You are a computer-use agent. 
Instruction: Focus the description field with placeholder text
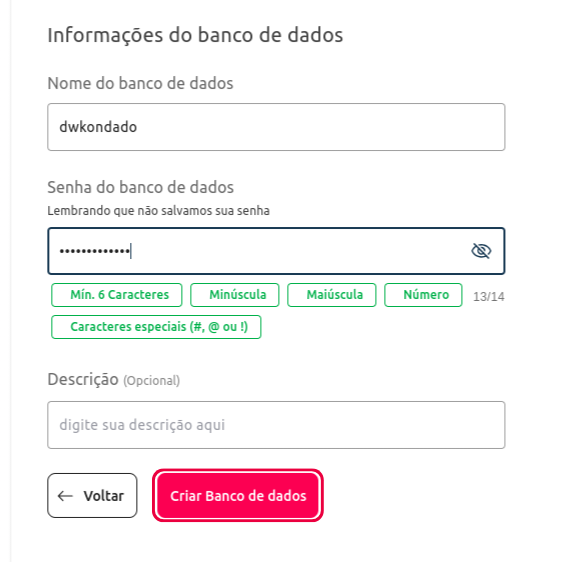click(x=276, y=425)
